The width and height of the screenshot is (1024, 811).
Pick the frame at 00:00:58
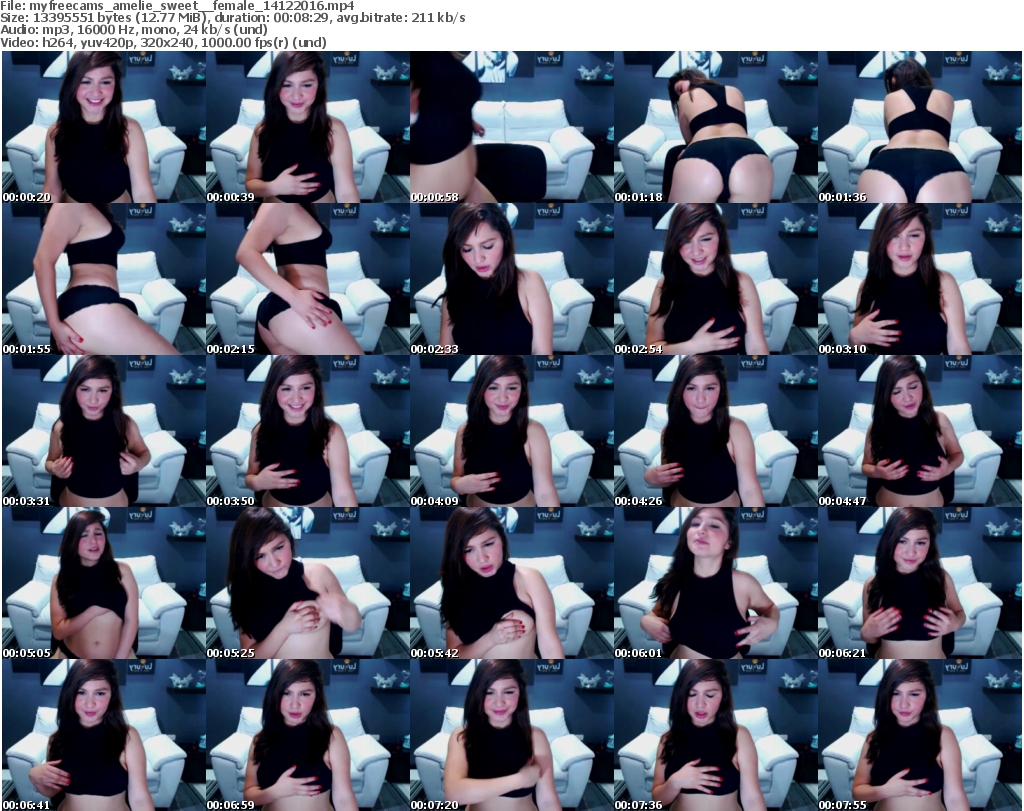pos(511,127)
